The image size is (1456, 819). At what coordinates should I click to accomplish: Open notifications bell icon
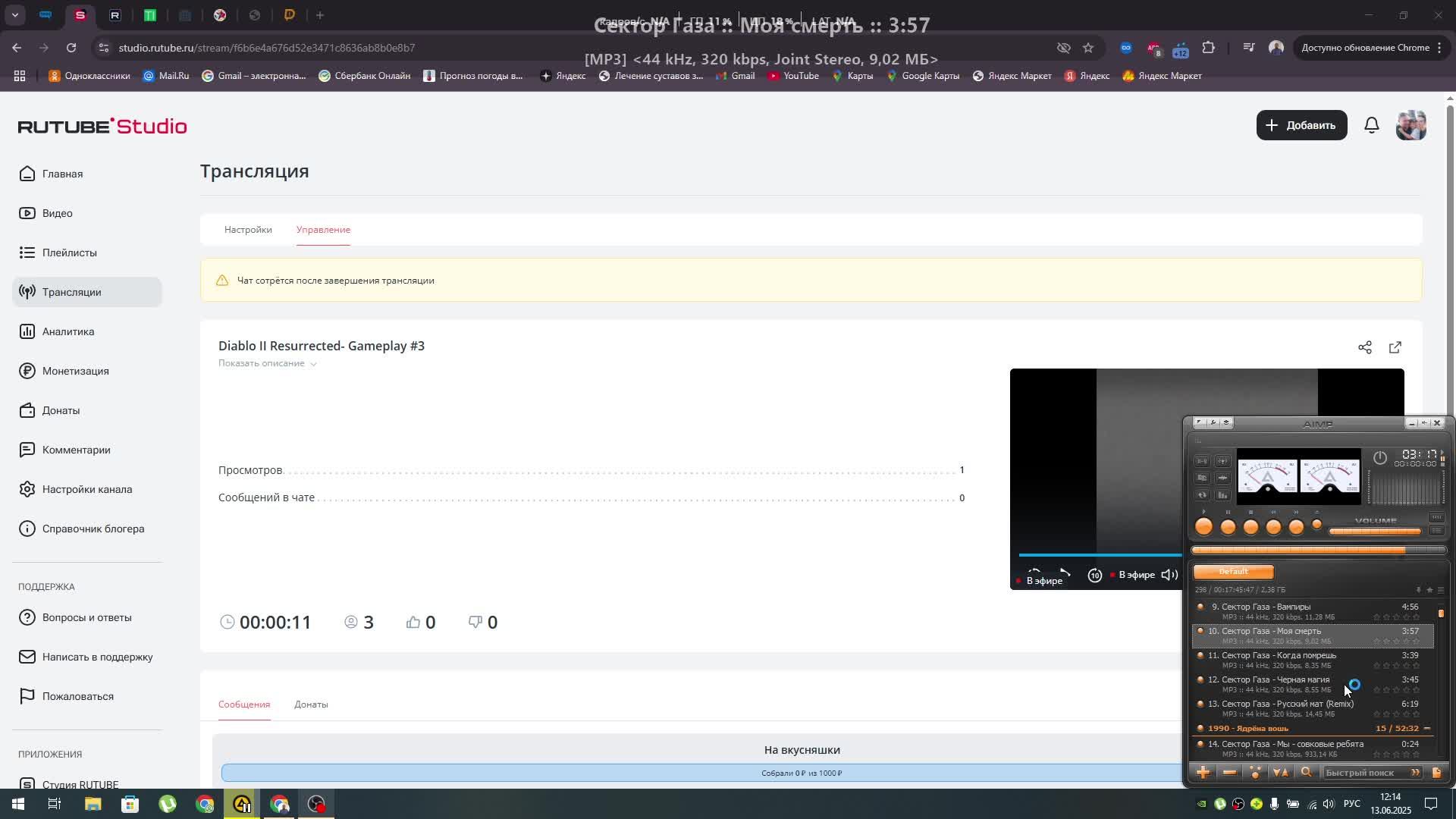point(1371,125)
